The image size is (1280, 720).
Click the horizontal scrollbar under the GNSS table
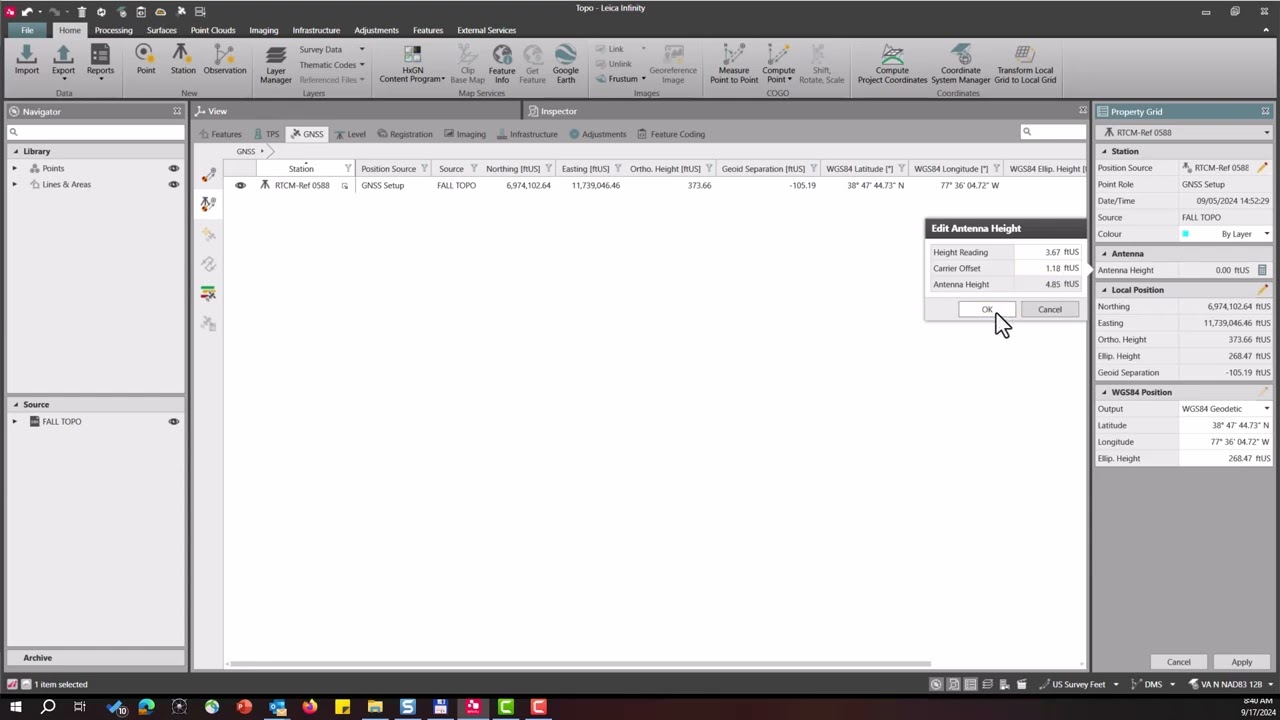point(580,664)
